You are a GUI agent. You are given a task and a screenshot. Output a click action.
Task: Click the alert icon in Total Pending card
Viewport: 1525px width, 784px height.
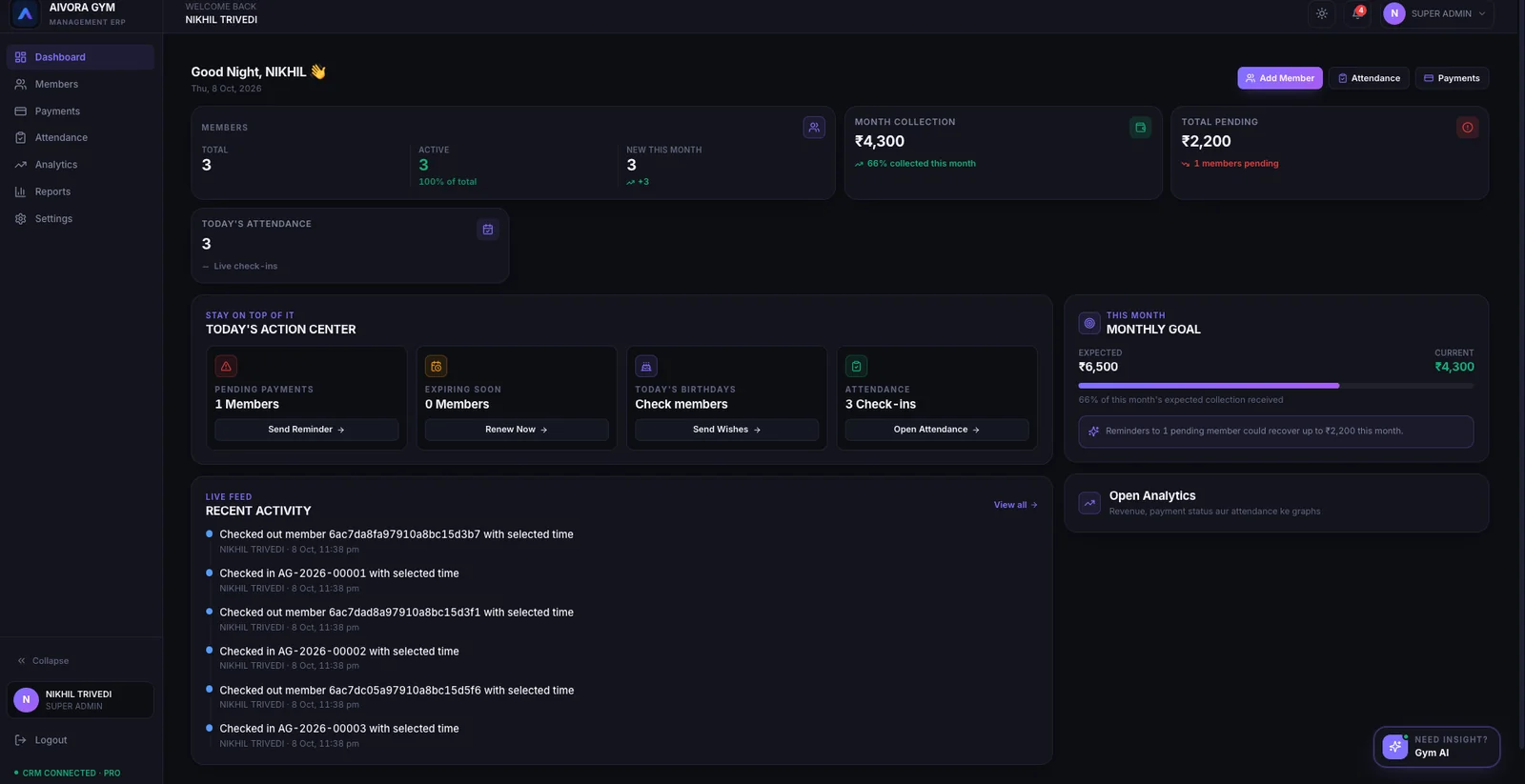(x=1468, y=128)
